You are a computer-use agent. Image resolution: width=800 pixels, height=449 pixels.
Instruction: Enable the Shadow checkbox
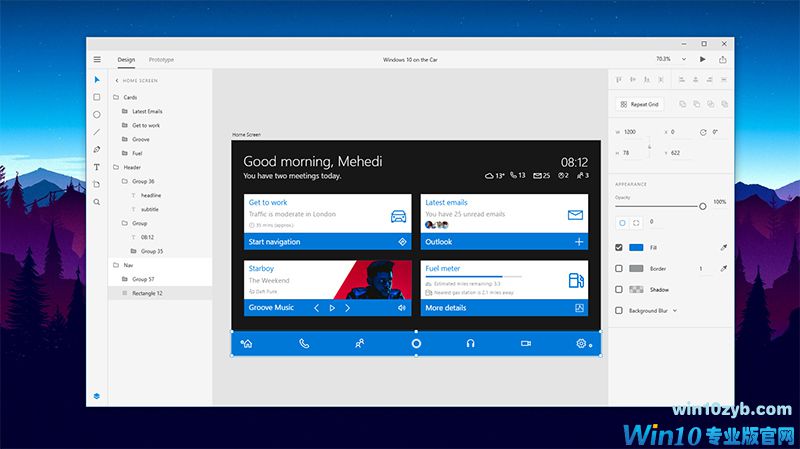(619, 289)
